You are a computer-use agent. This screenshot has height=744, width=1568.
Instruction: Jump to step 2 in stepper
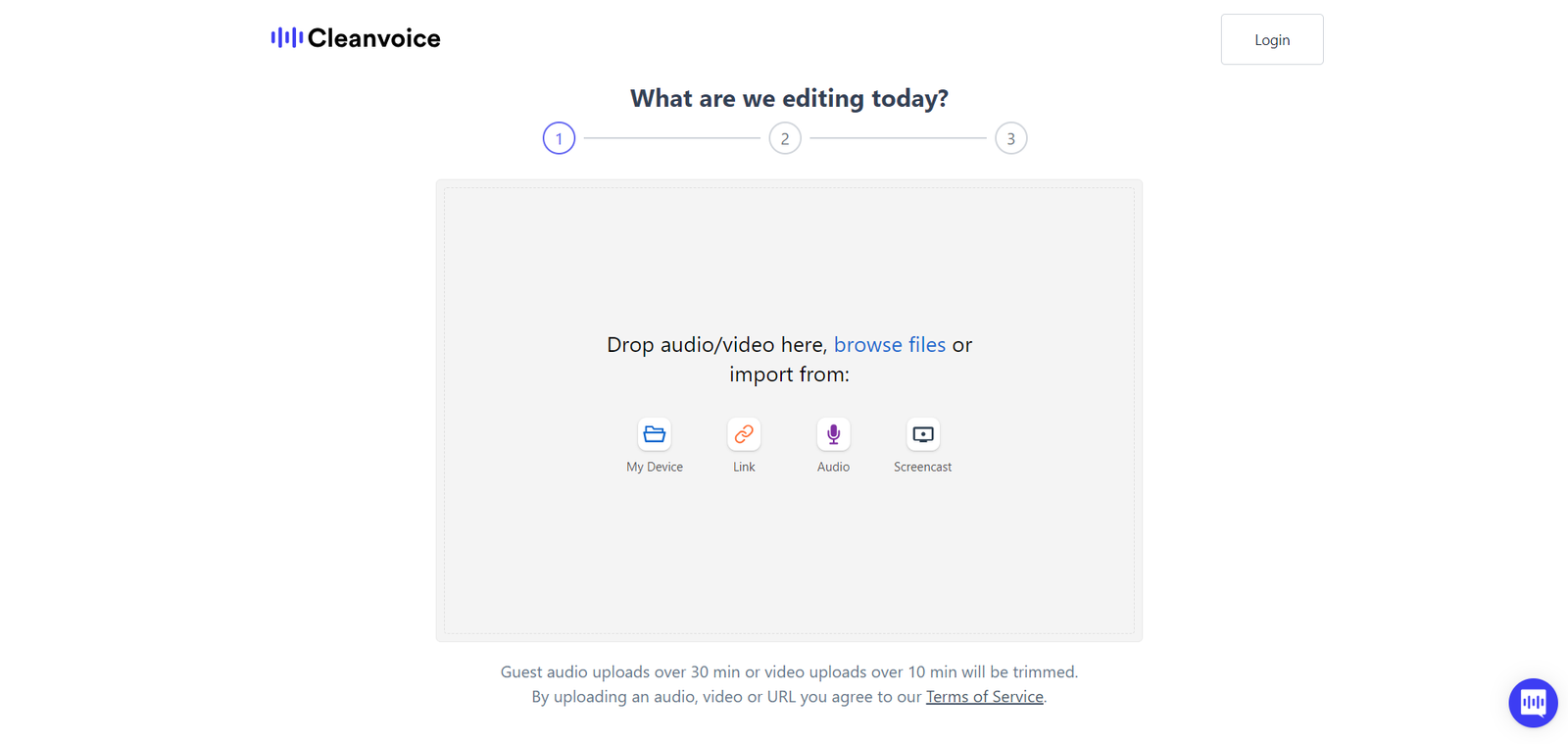(785, 138)
